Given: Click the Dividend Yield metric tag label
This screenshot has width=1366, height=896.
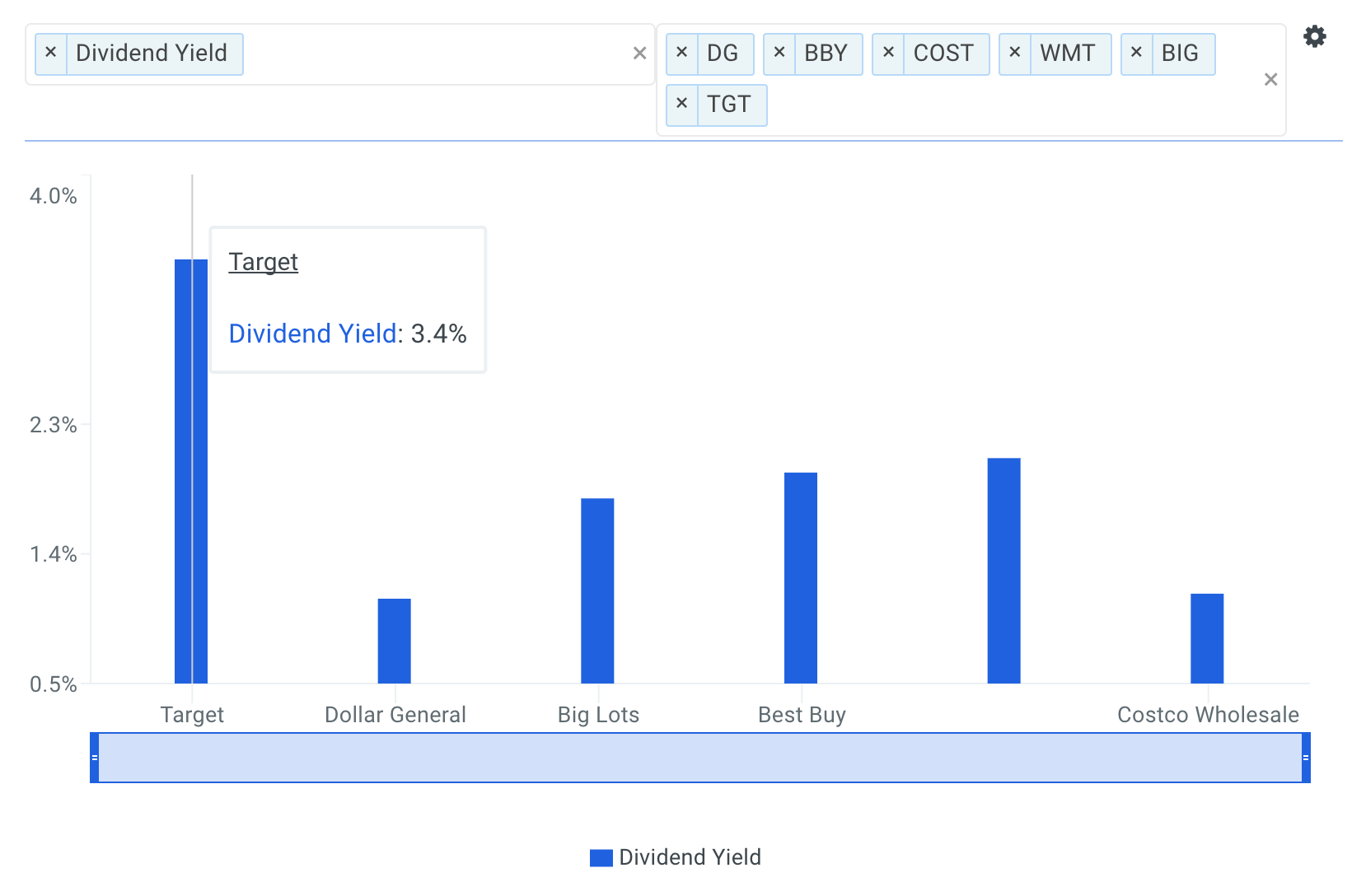Looking at the screenshot, I should [x=152, y=54].
